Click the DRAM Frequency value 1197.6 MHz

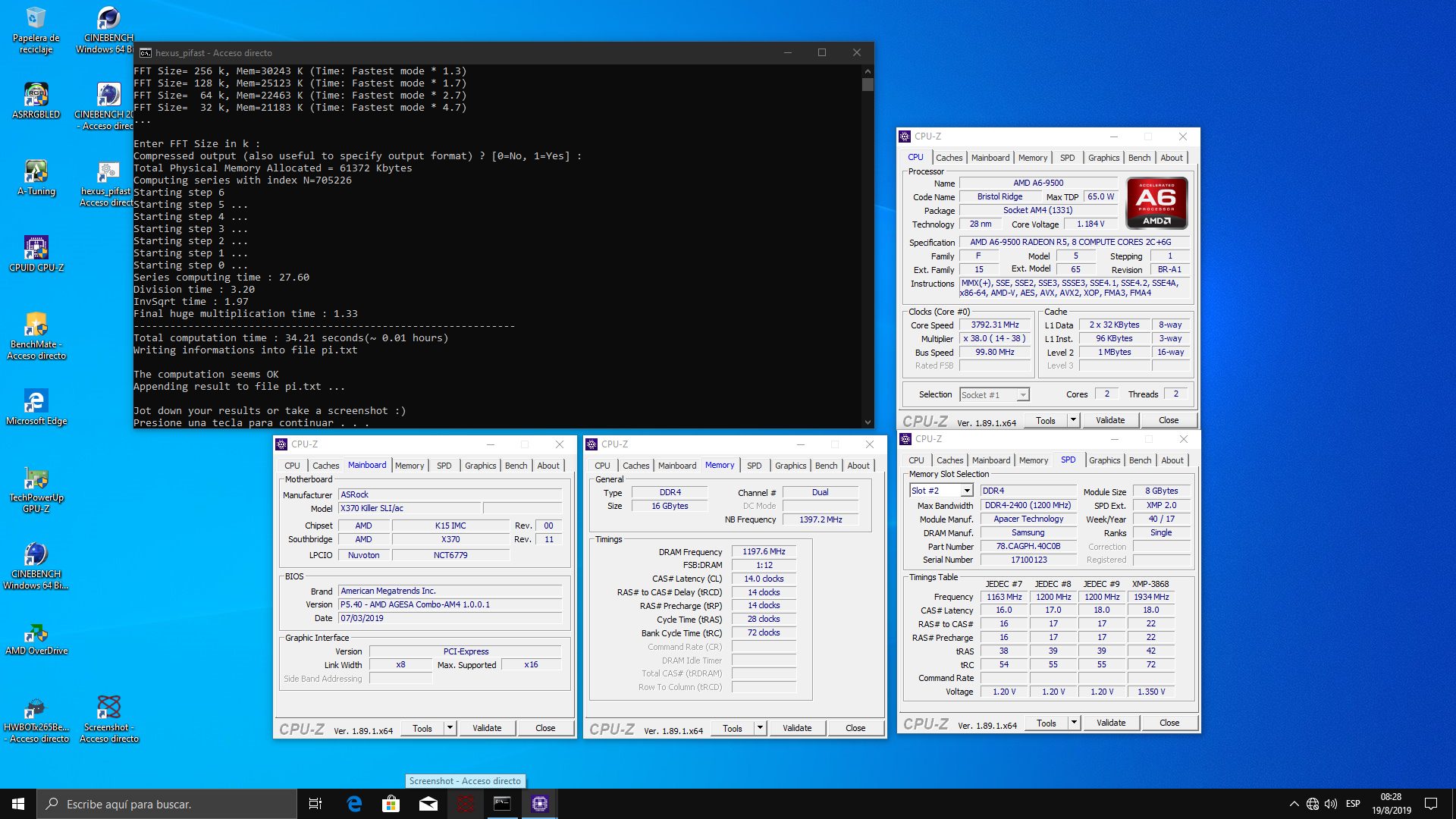(764, 551)
